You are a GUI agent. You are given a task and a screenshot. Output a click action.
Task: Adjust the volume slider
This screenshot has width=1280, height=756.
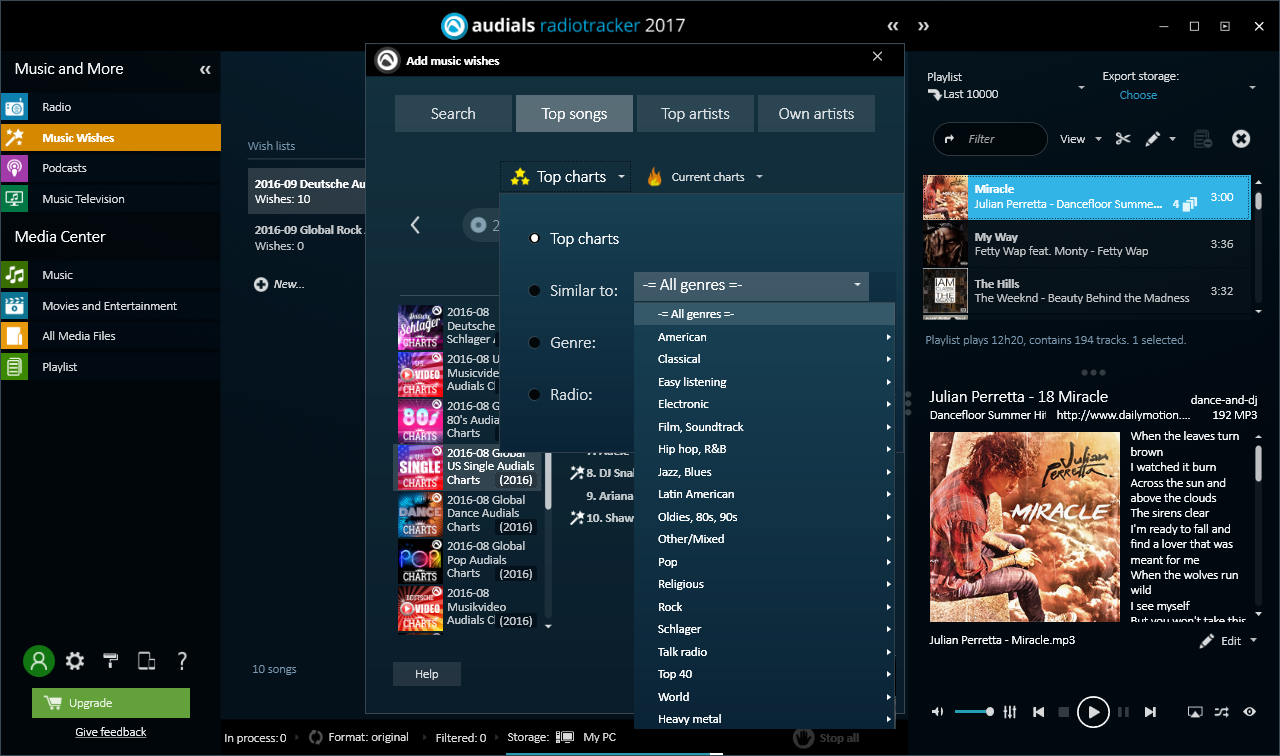coord(974,712)
